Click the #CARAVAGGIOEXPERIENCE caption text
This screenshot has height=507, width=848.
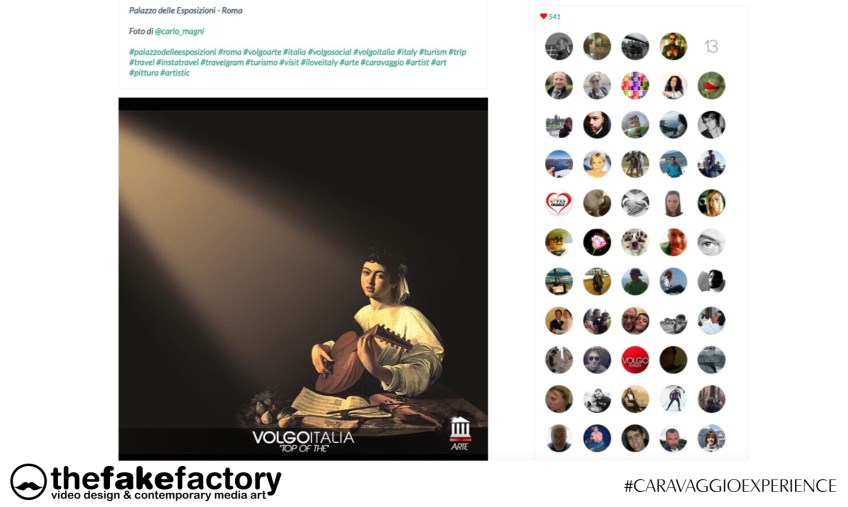(730, 485)
